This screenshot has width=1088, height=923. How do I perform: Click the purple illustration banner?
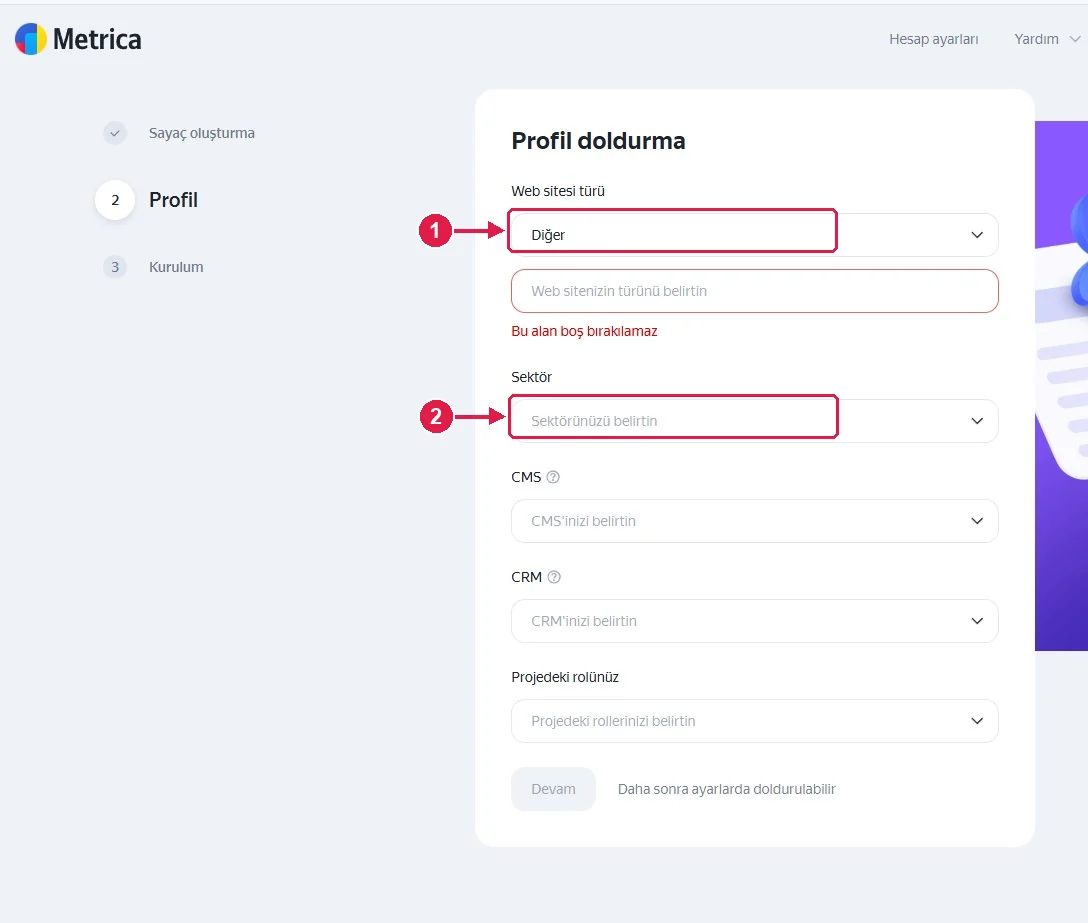click(1061, 386)
